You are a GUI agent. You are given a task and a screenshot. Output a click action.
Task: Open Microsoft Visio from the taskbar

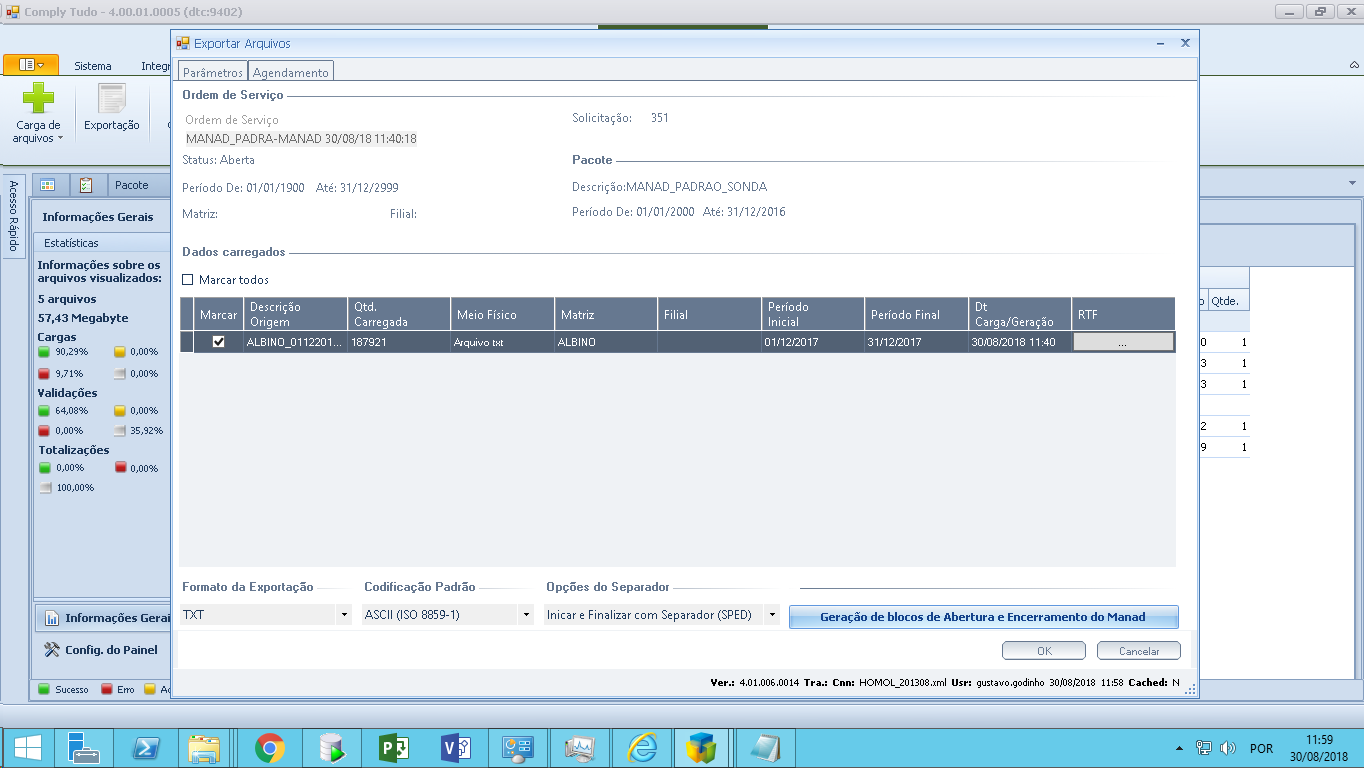pyautogui.click(x=455, y=748)
